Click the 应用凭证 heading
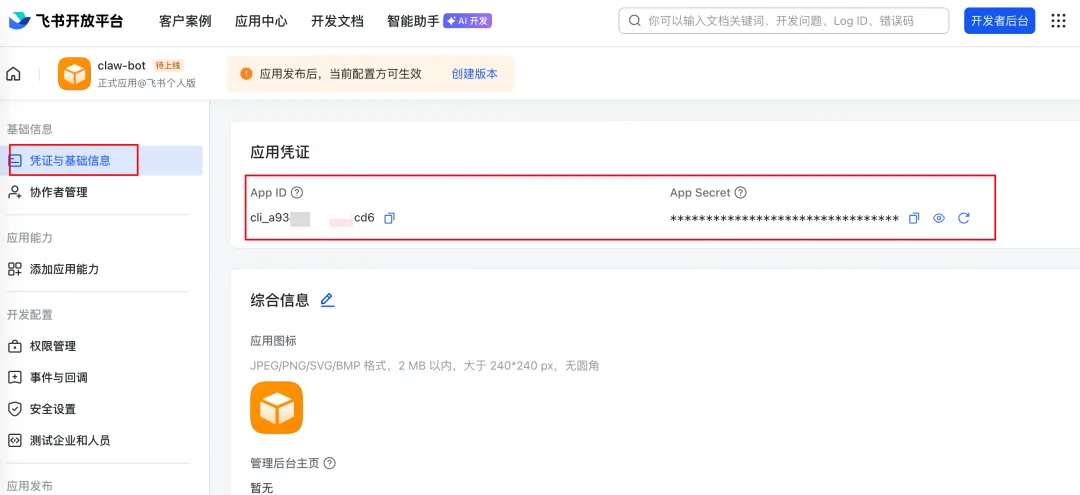This screenshot has height=495, width=1080. [x=280, y=153]
